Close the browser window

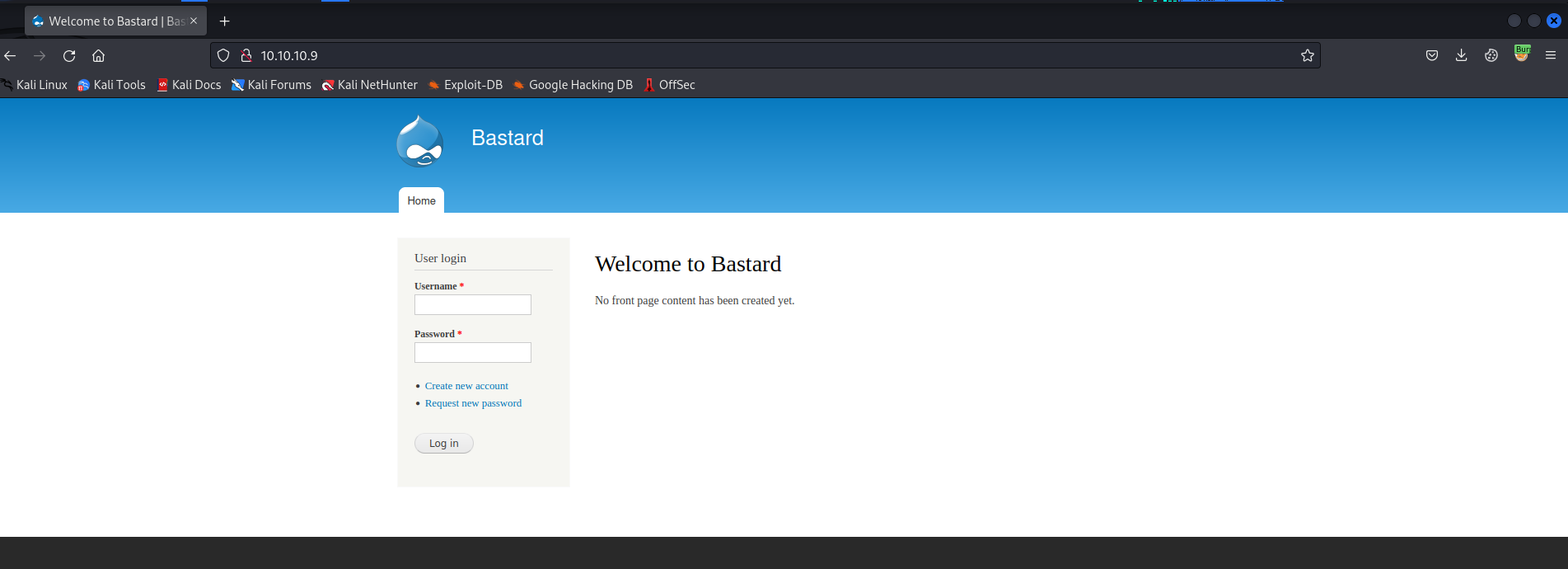1554,21
